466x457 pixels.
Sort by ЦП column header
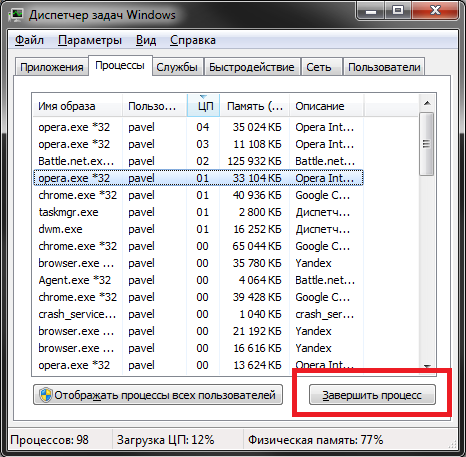(203, 106)
